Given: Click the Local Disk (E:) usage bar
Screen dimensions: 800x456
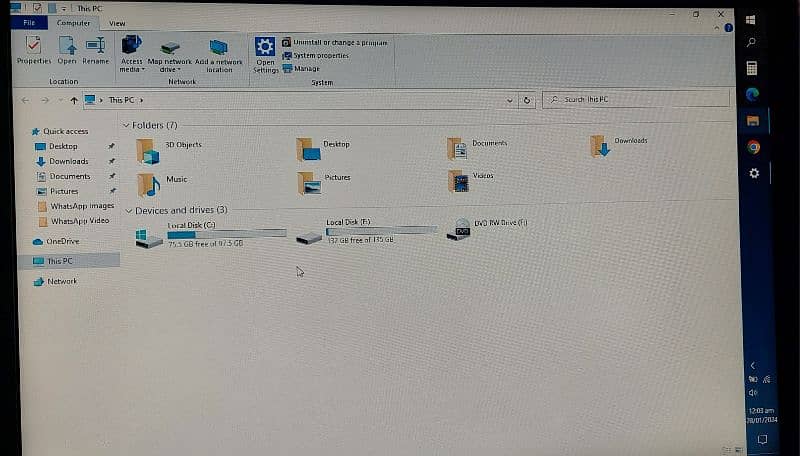Looking at the screenshot, I should [381, 231].
